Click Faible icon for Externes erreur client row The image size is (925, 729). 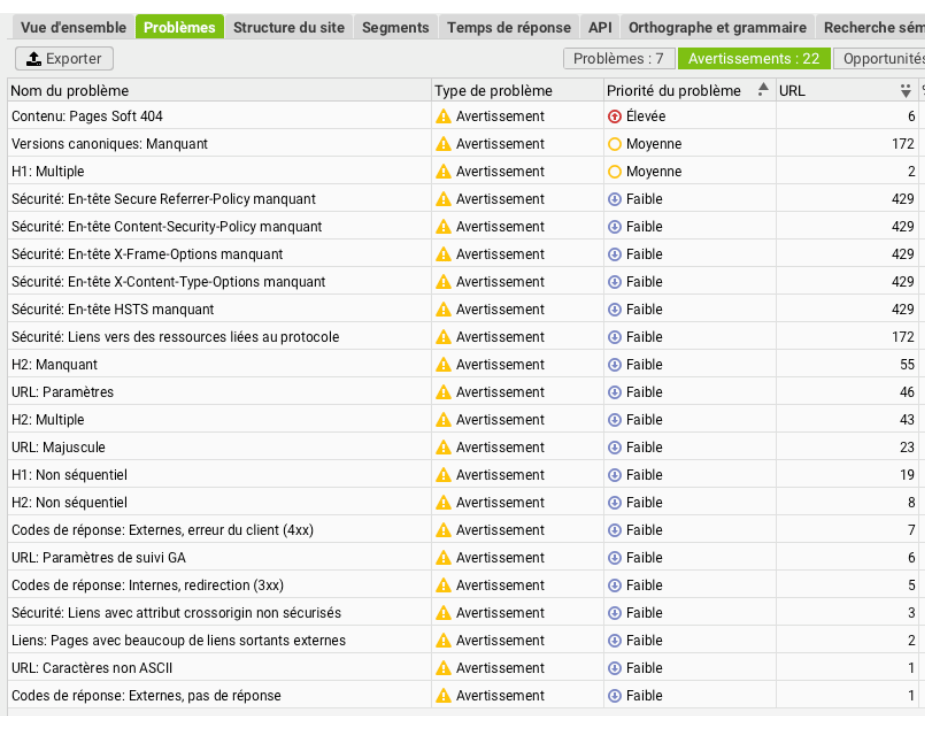coord(614,530)
